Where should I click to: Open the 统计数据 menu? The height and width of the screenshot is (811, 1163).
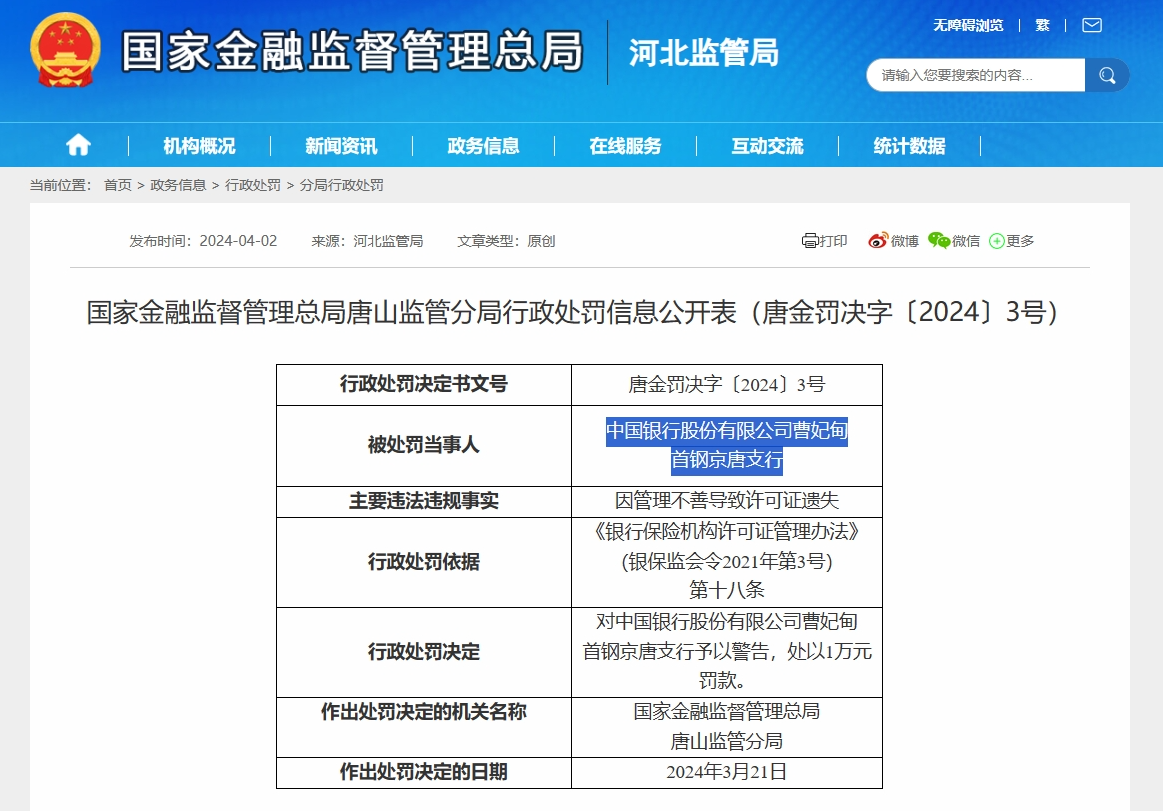point(909,145)
